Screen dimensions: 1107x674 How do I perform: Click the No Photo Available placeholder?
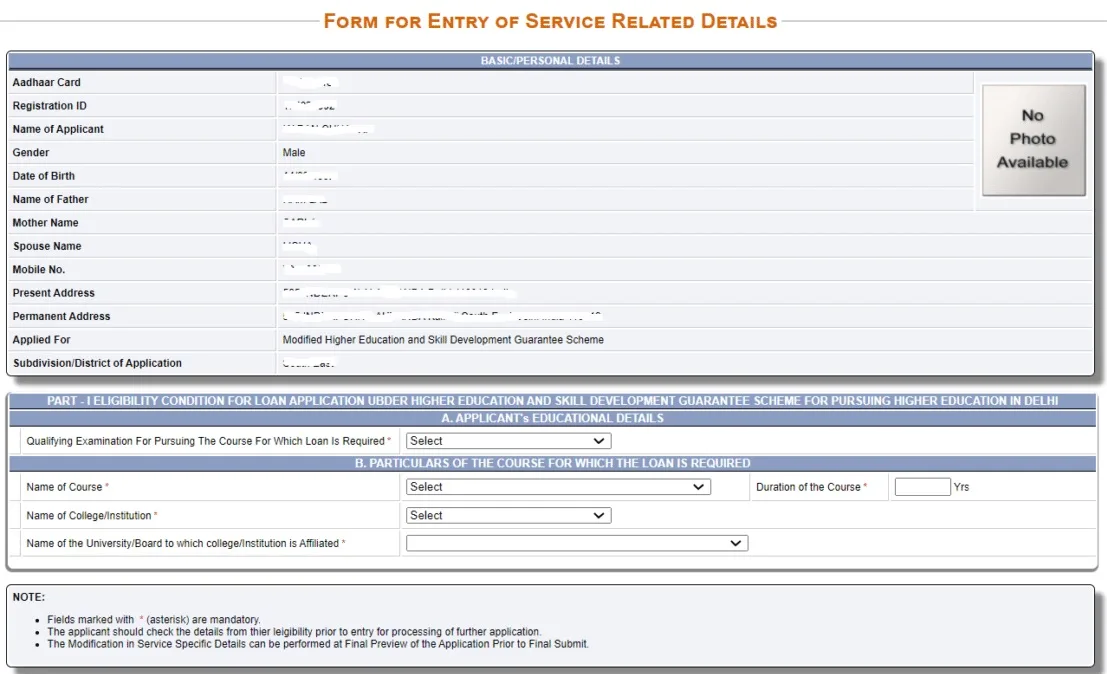tap(1034, 140)
